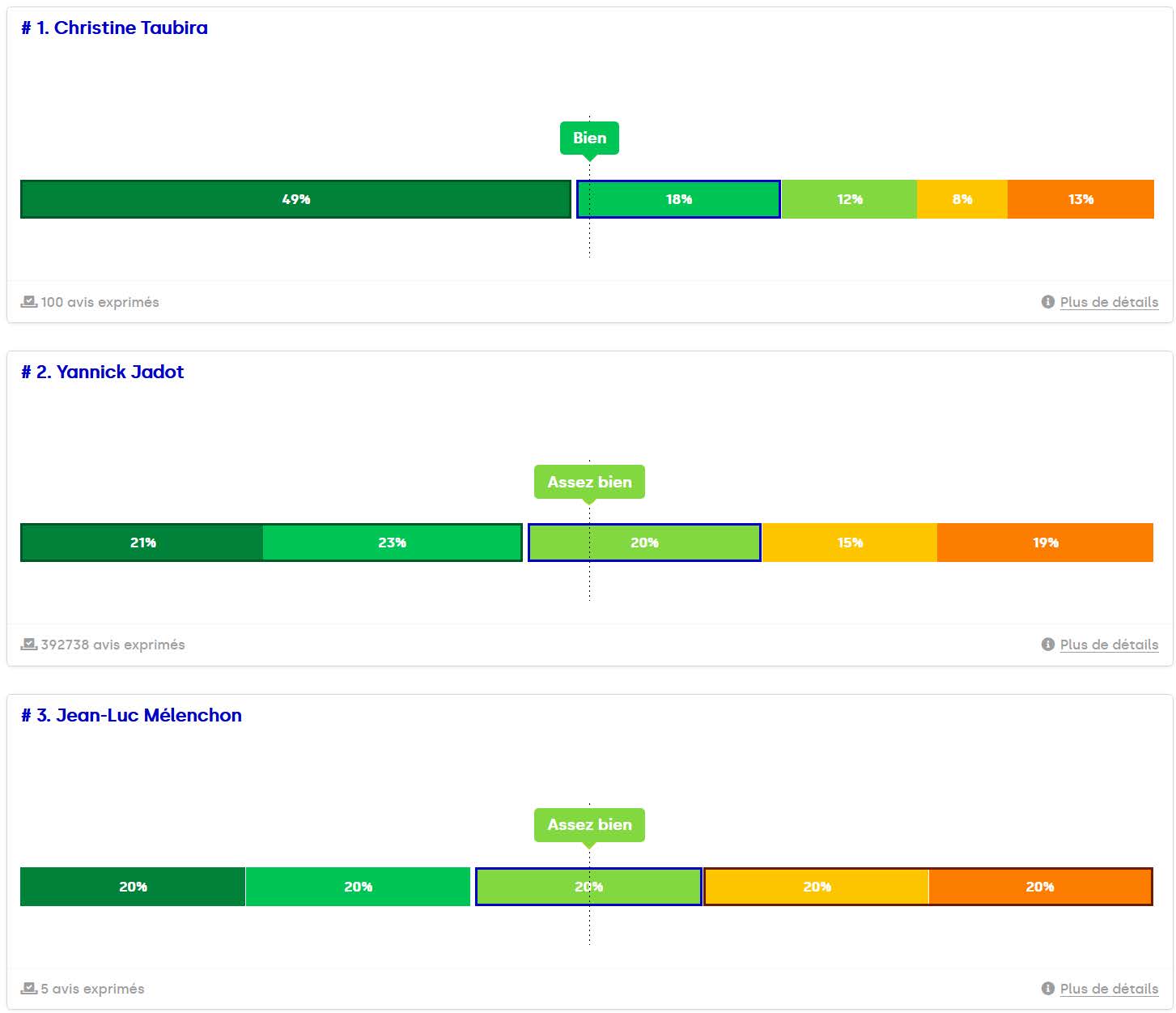
Task: Click info icon in Christine Taubira card
Action: [x=1047, y=302]
